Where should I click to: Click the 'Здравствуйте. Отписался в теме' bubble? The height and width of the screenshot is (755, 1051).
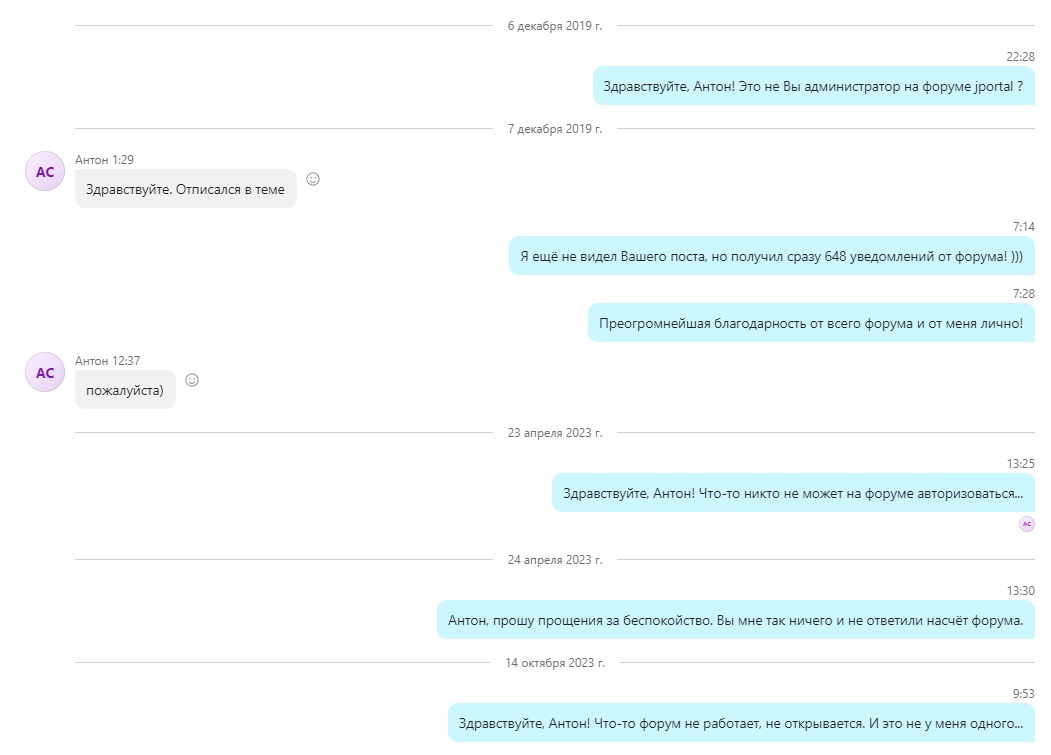click(x=185, y=189)
